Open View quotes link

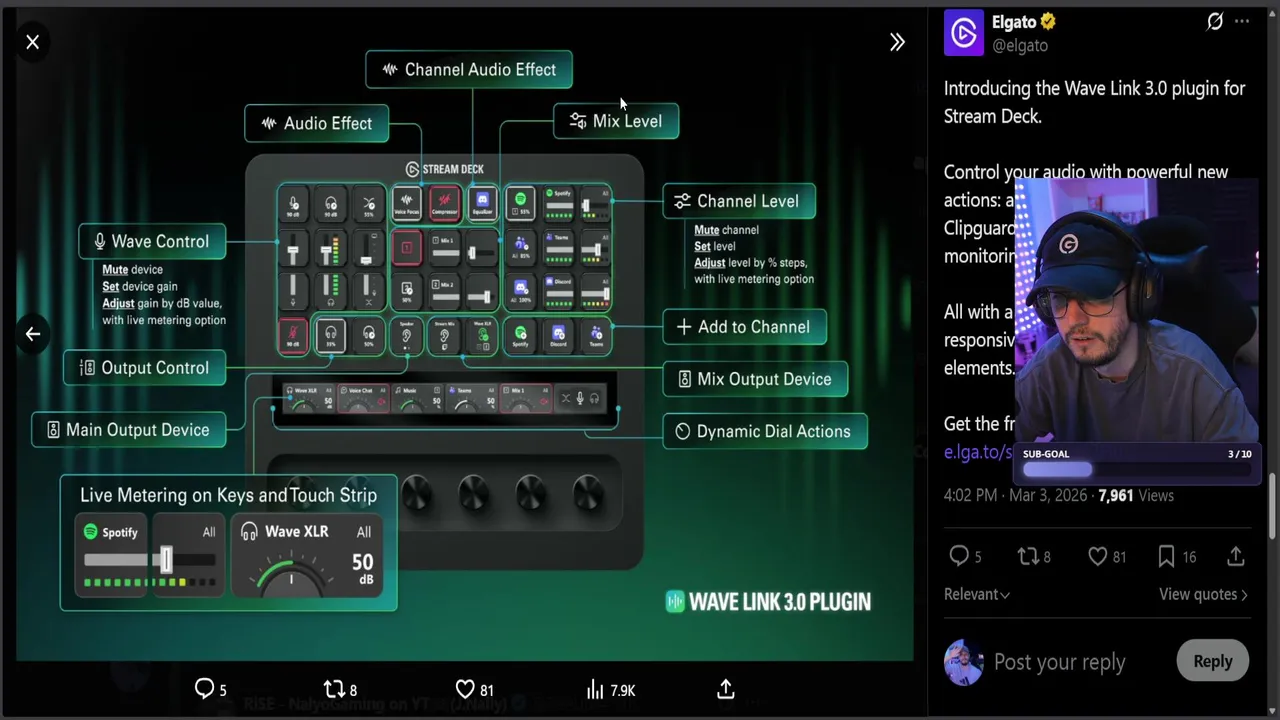pos(1203,594)
